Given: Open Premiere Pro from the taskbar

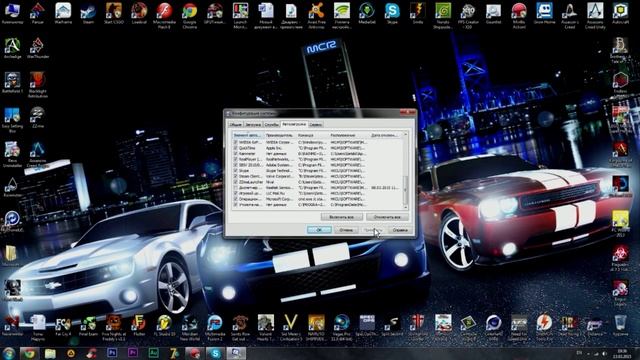Looking at the screenshot, I should pos(132,353).
